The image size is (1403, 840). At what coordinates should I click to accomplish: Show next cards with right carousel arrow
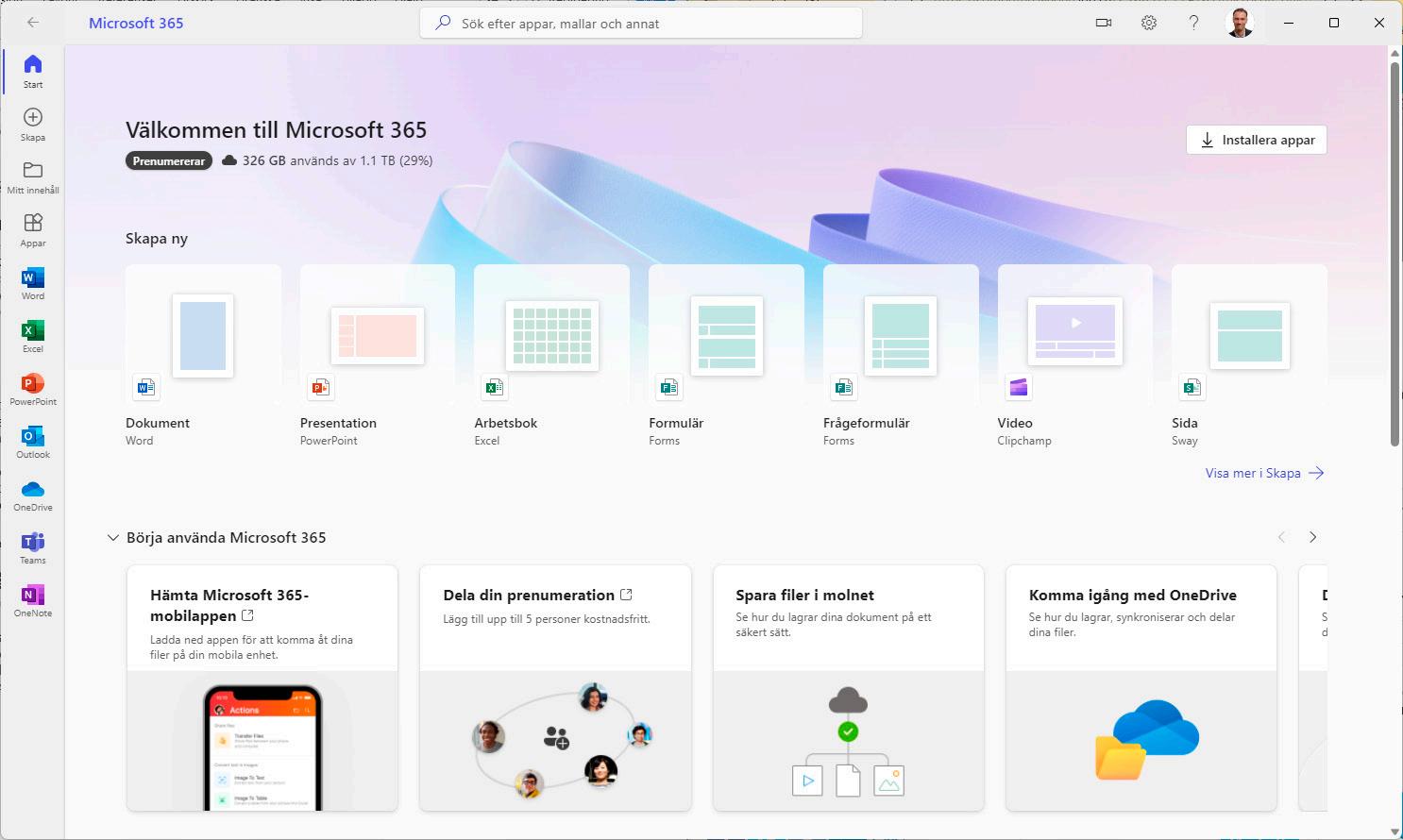click(x=1312, y=537)
